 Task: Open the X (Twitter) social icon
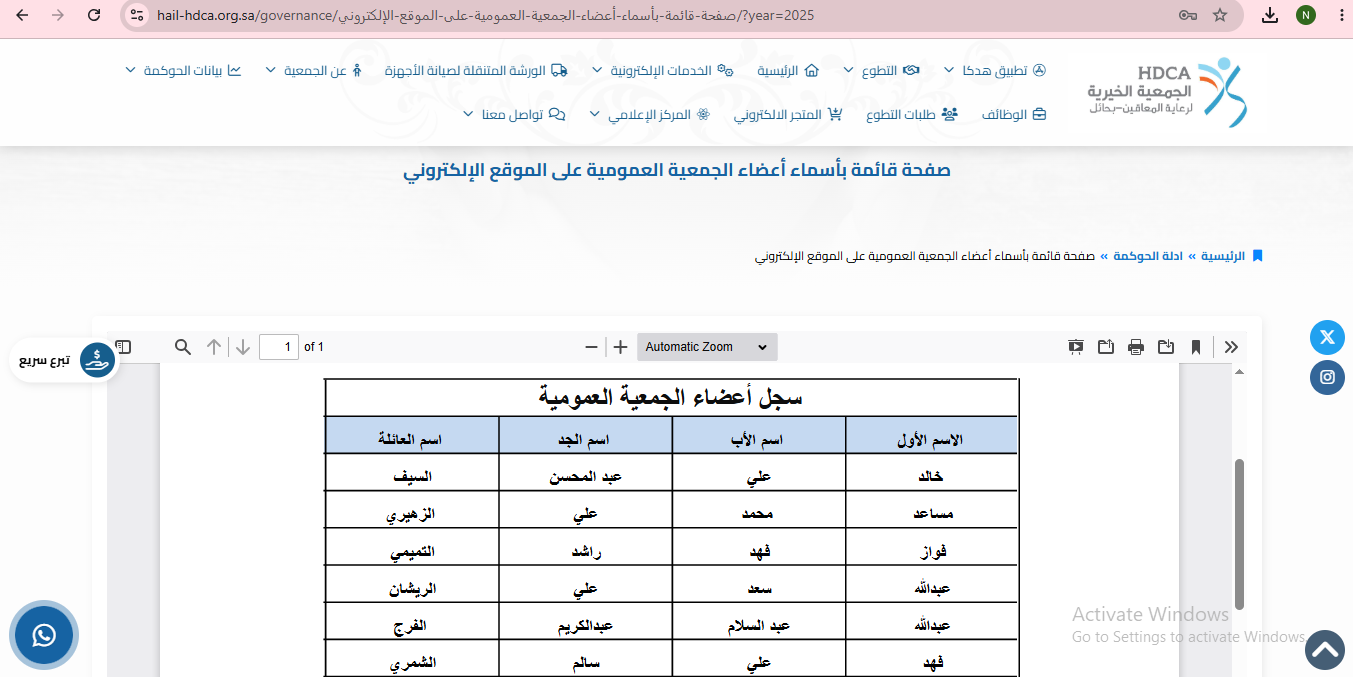1327,337
